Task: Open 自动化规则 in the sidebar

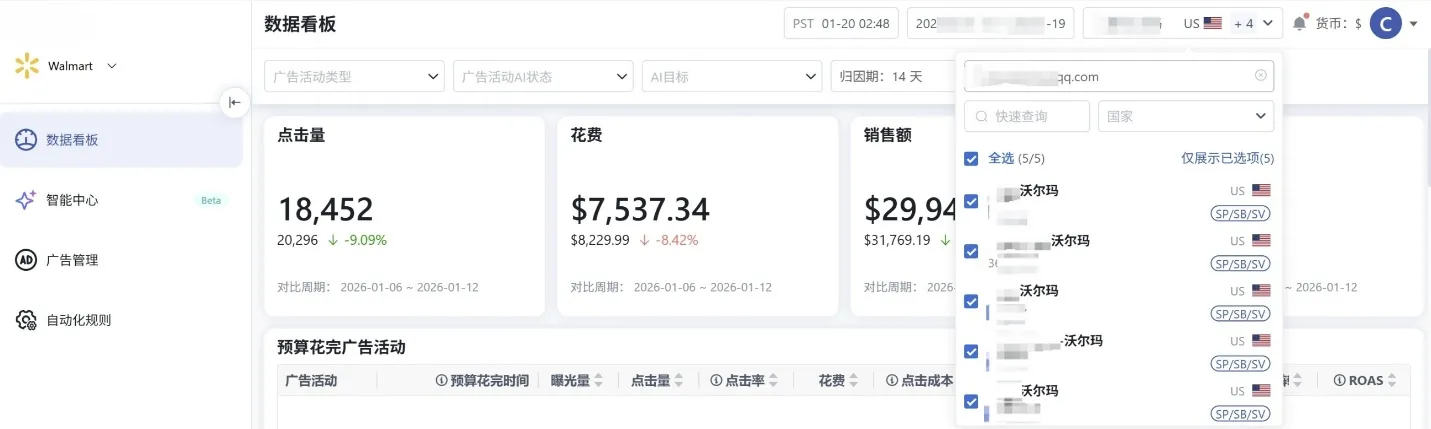Action: tap(121, 320)
